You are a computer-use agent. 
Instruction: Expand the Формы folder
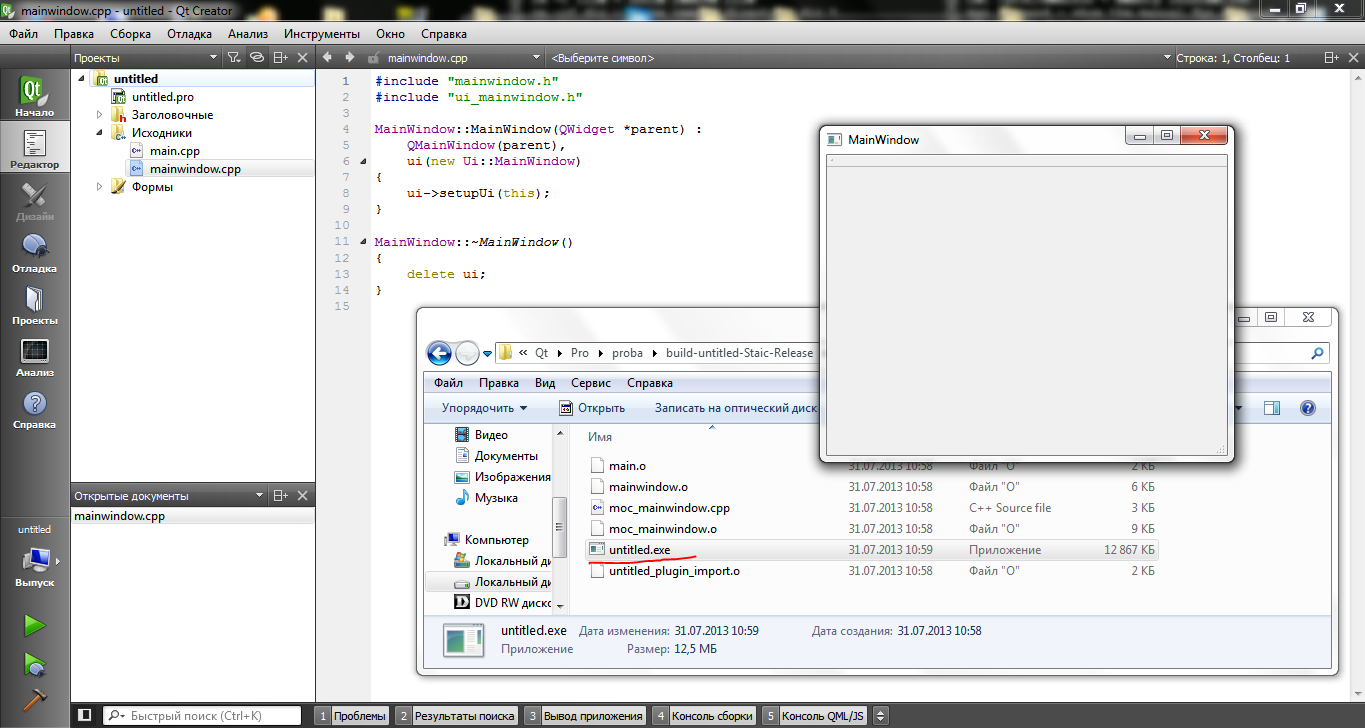click(100, 187)
